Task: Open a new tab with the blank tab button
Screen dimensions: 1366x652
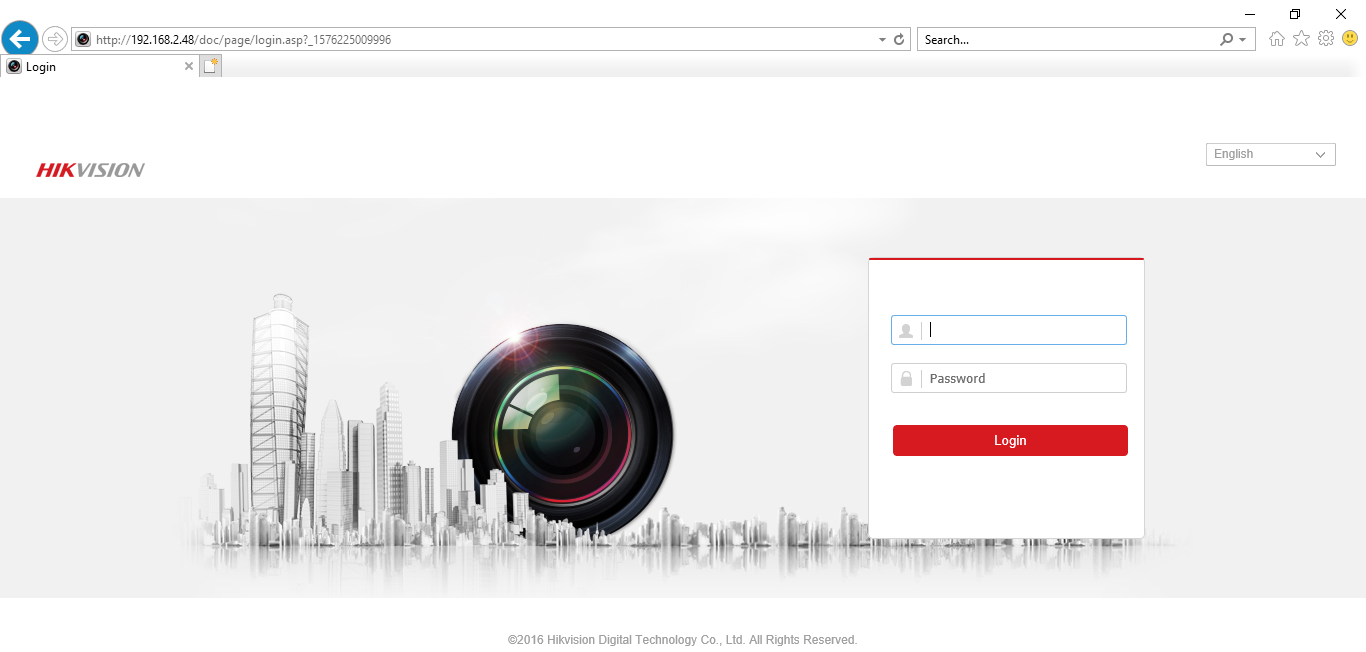Action: tap(210, 66)
